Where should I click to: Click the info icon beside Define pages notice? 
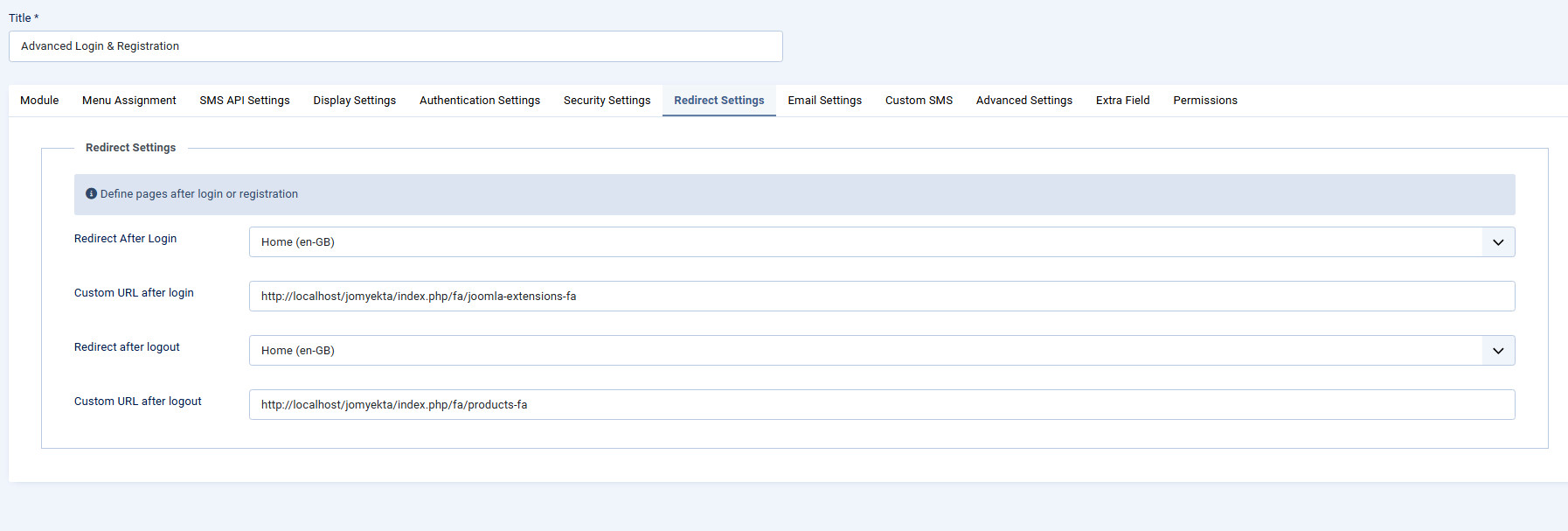pos(91,194)
